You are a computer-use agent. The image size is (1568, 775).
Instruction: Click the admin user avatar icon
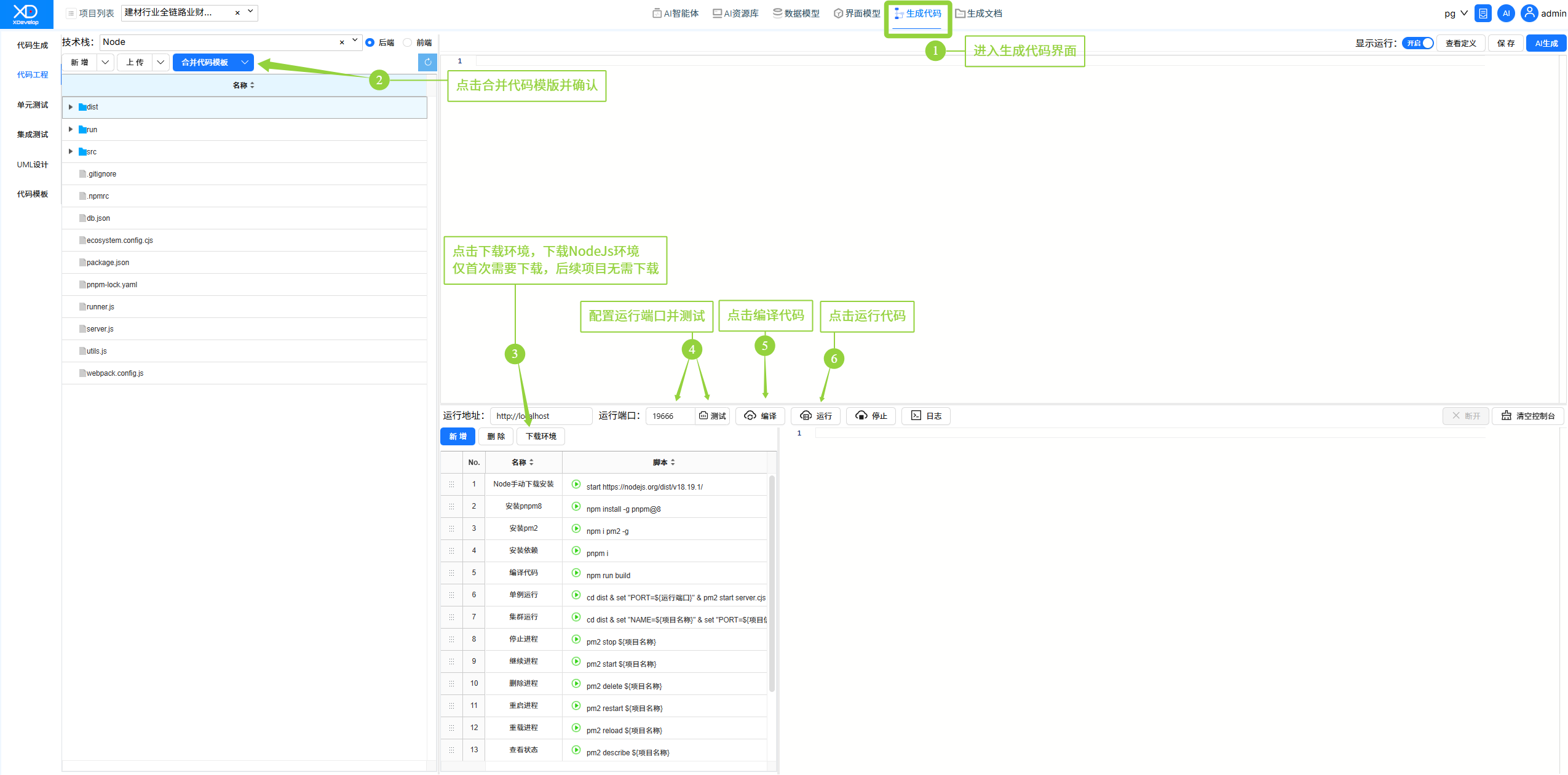pos(1529,13)
